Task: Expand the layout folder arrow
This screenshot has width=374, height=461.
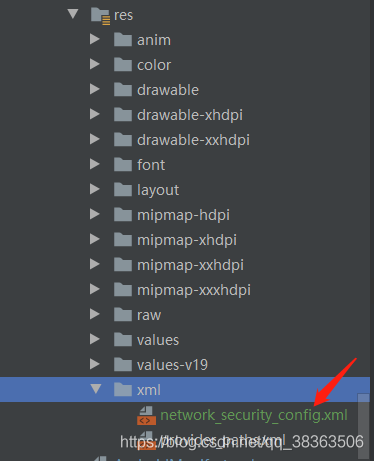Action: [x=95, y=189]
